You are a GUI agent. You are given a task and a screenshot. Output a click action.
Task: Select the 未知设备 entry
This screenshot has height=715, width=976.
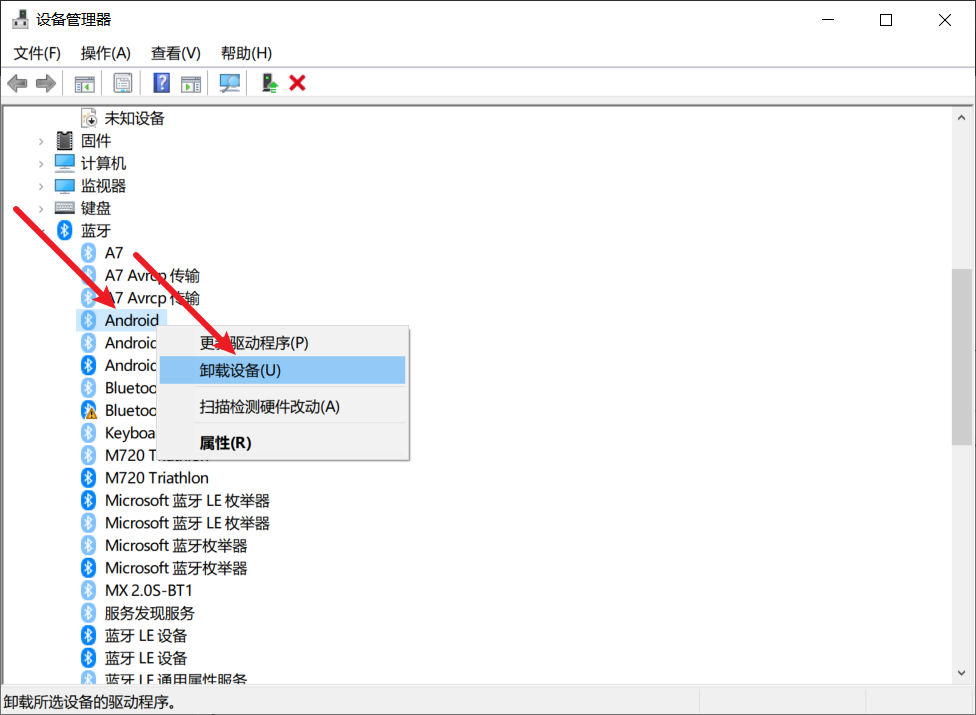[x=134, y=118]
